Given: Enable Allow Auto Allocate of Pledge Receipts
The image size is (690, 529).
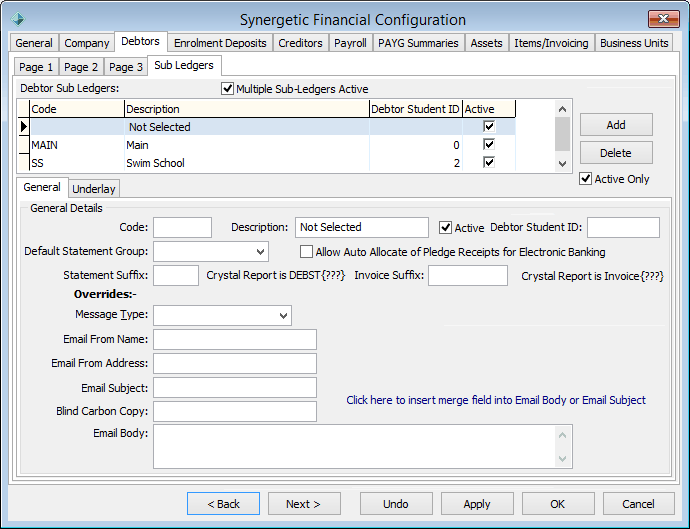Looking at the screenshot, I should coord(306,252).
